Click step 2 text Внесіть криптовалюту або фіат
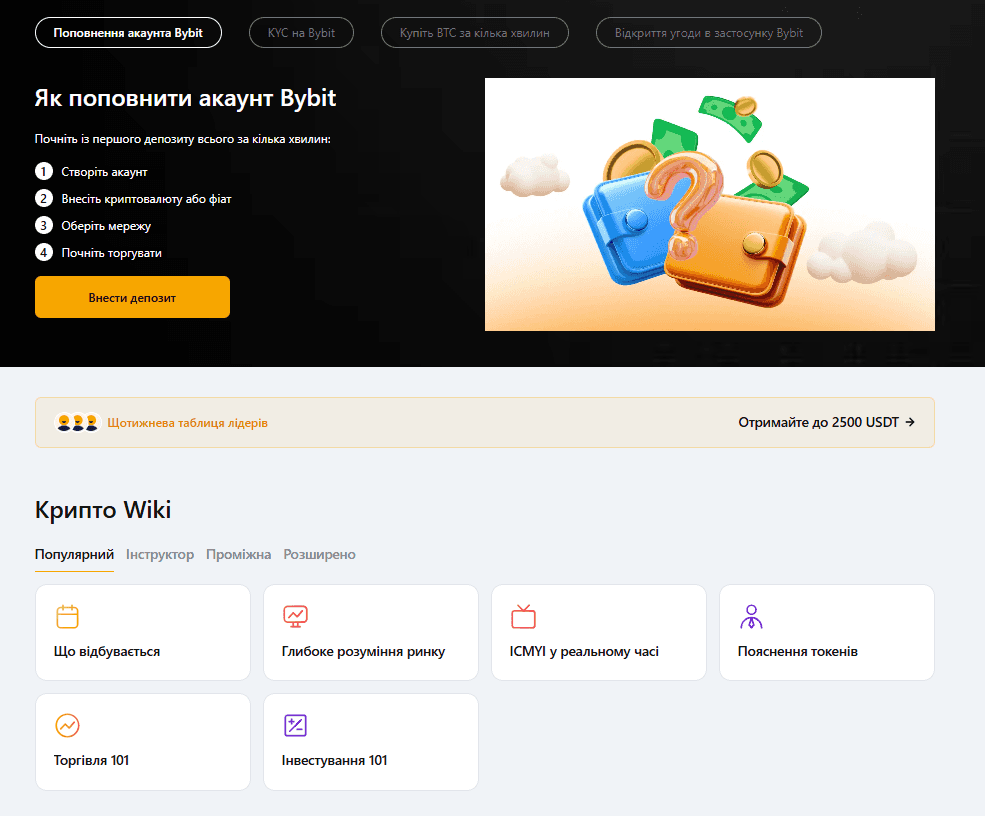Image resolution: width=985 pixels, height=816 pixels. click(146, 199)
